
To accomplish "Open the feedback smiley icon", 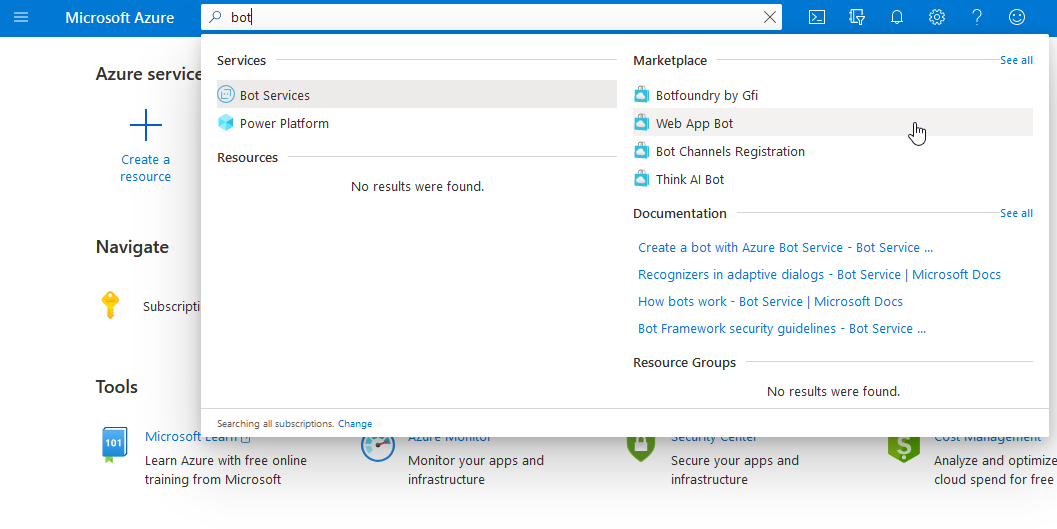I will [1017, 17].
